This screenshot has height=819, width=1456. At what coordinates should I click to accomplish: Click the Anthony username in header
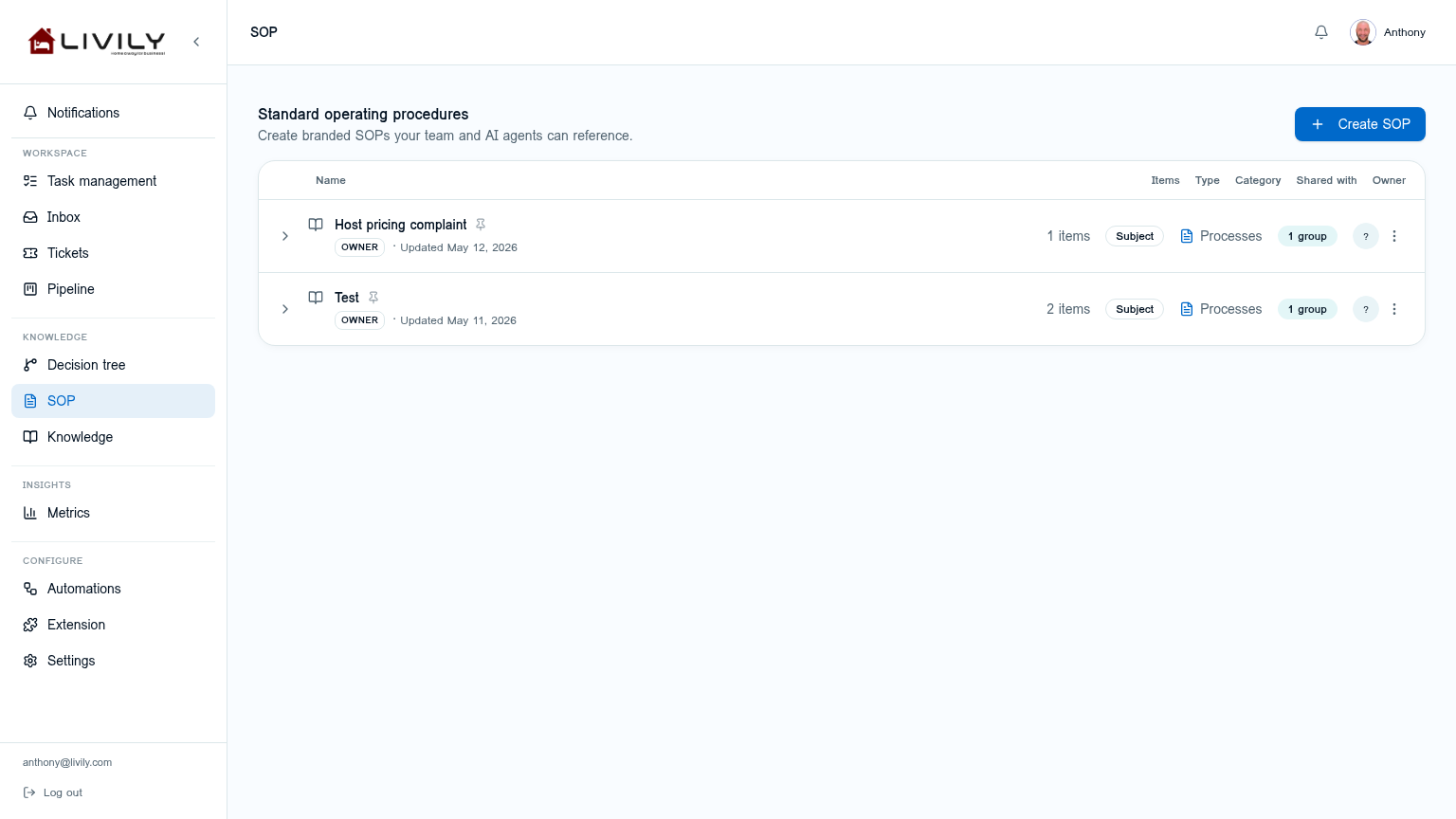click(x=1405, y=32)
